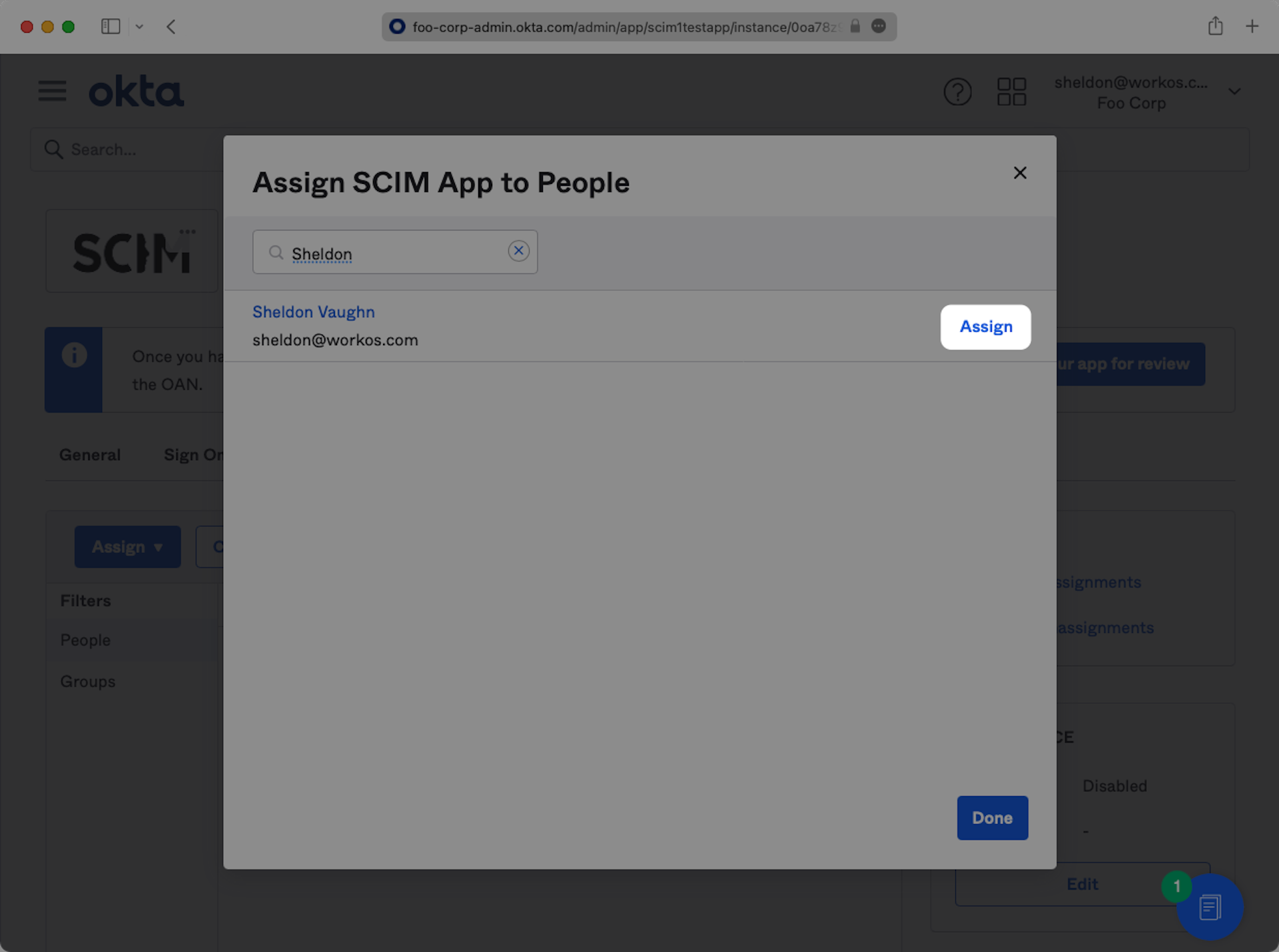The height and width of the screenshot is (952, 1279).
Task: Expand Safari tab group chevron
Action: 139,27
